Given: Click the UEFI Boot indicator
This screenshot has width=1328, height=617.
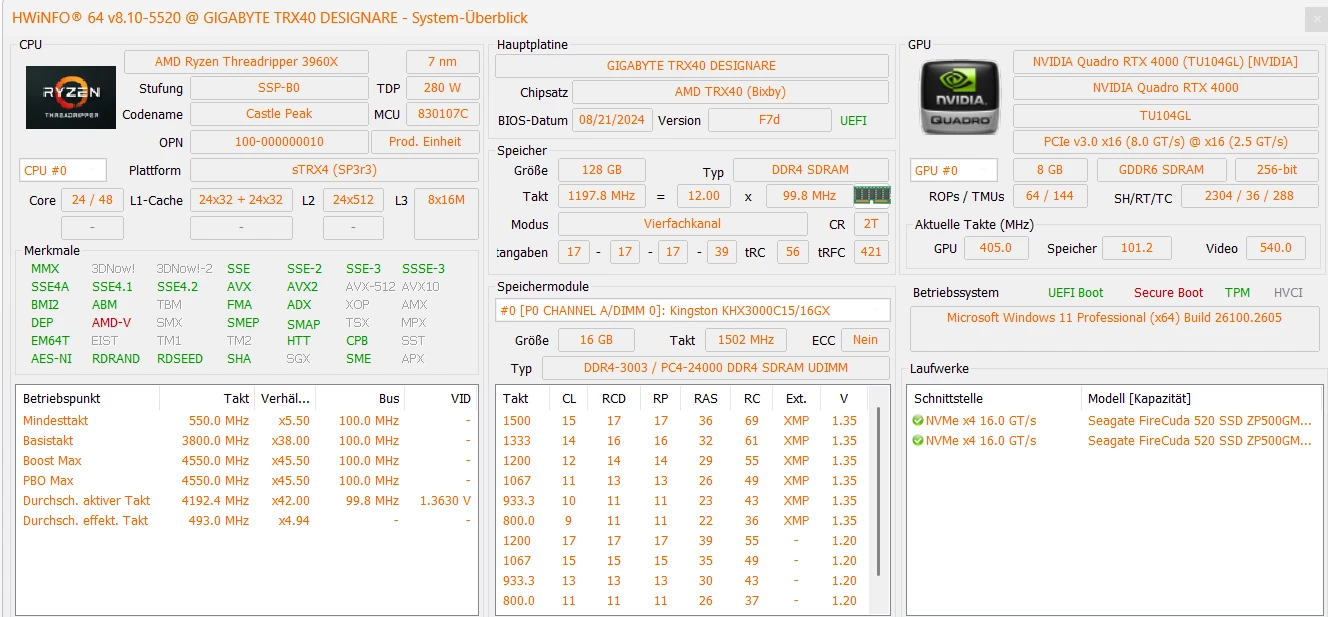Looking at the screenshot, I should coord(1075,293).
